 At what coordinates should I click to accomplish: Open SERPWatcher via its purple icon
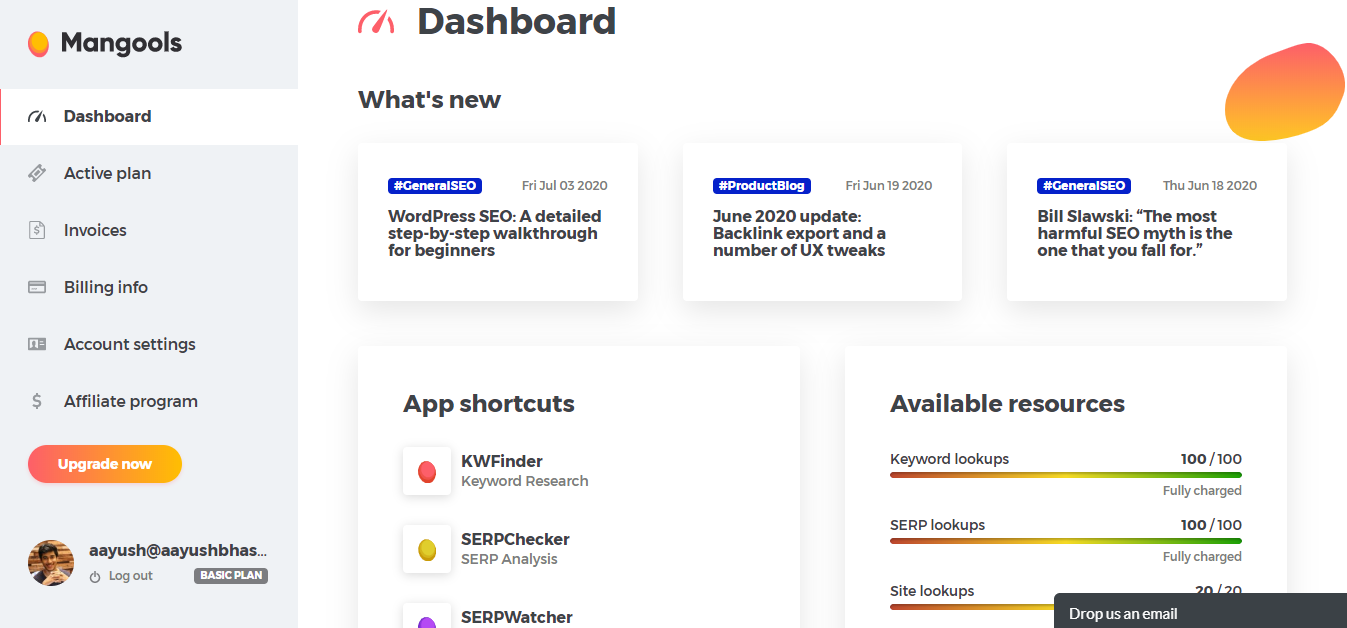click(x=427, y=616)
